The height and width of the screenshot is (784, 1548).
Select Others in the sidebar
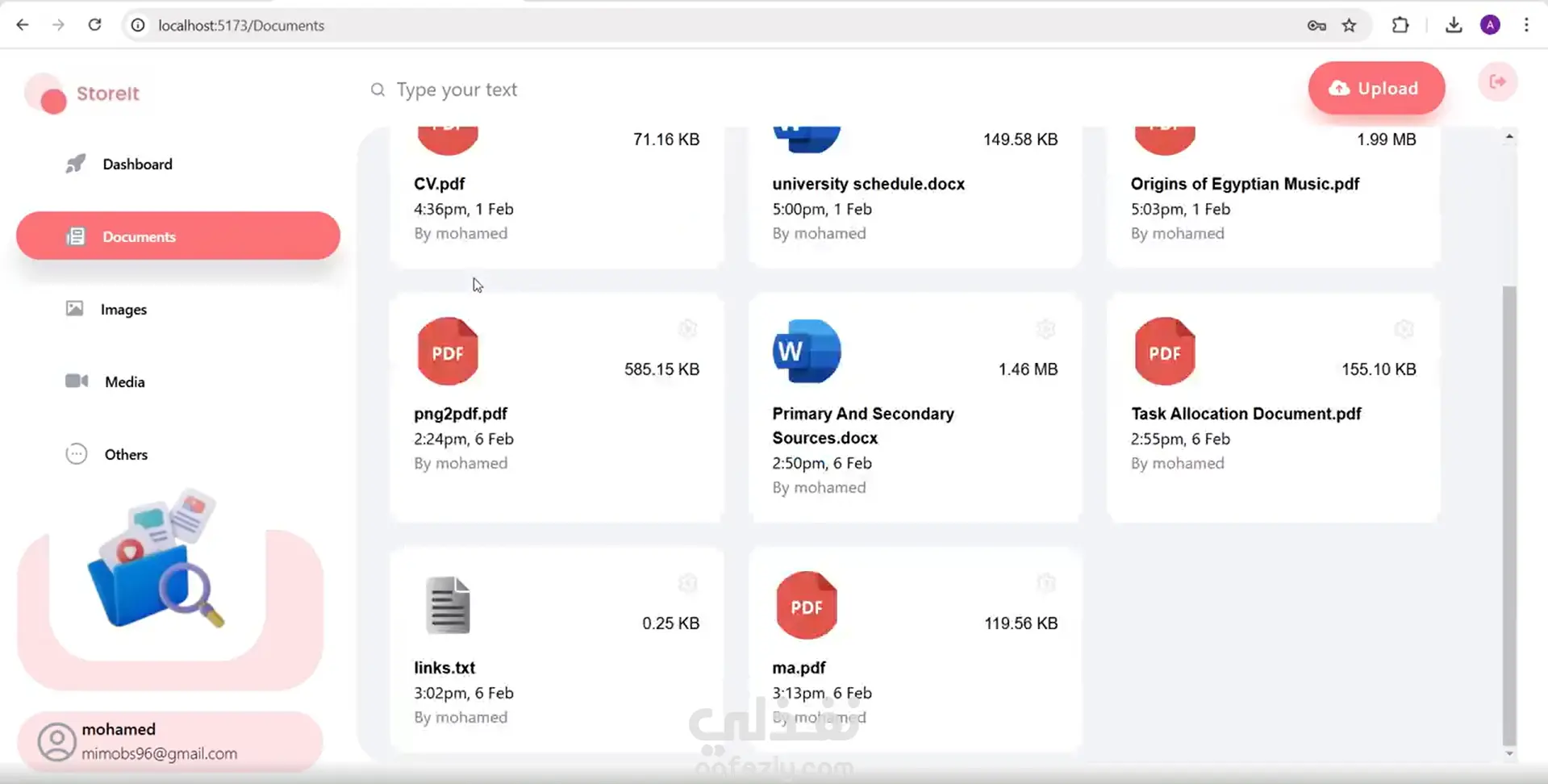click(x=126, y=454)
